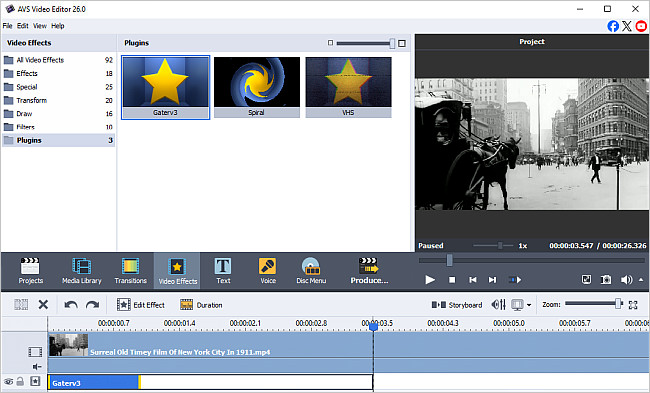Viewport: 650px width, 393px height.
Task: Switch to Transitions panel
Action: [x=131, y=271]
